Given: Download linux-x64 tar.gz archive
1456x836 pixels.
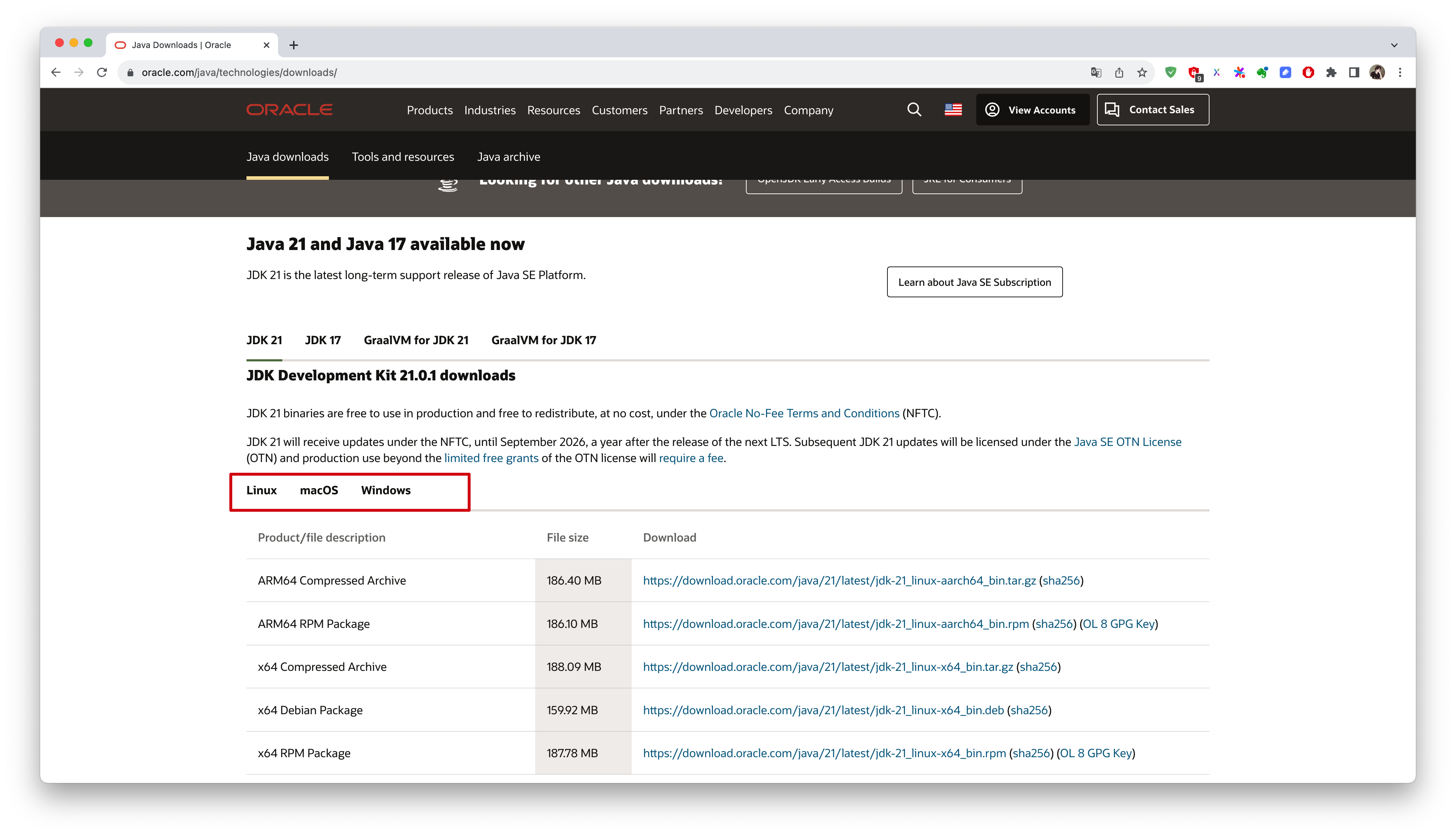Looking at the screenshot, I should (828, 667).
